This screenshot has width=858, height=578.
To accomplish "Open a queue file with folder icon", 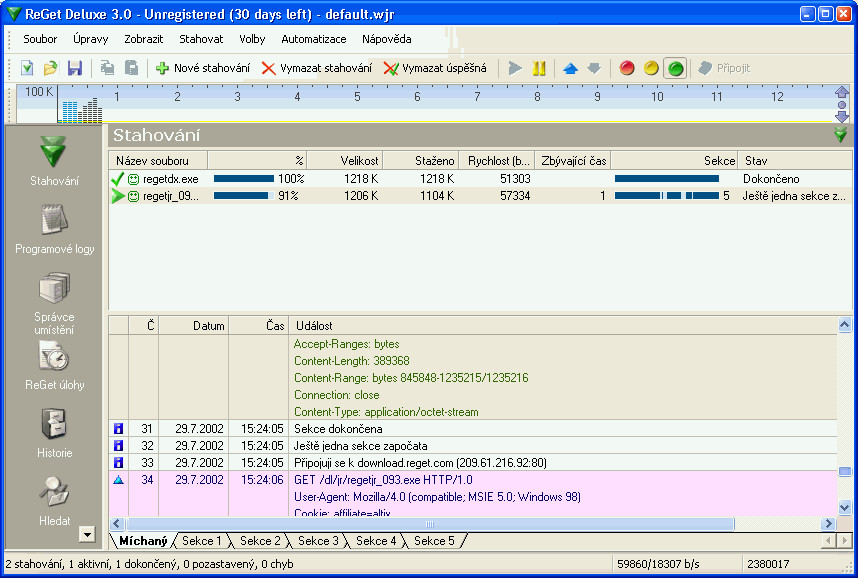I will tap(50, 68).
